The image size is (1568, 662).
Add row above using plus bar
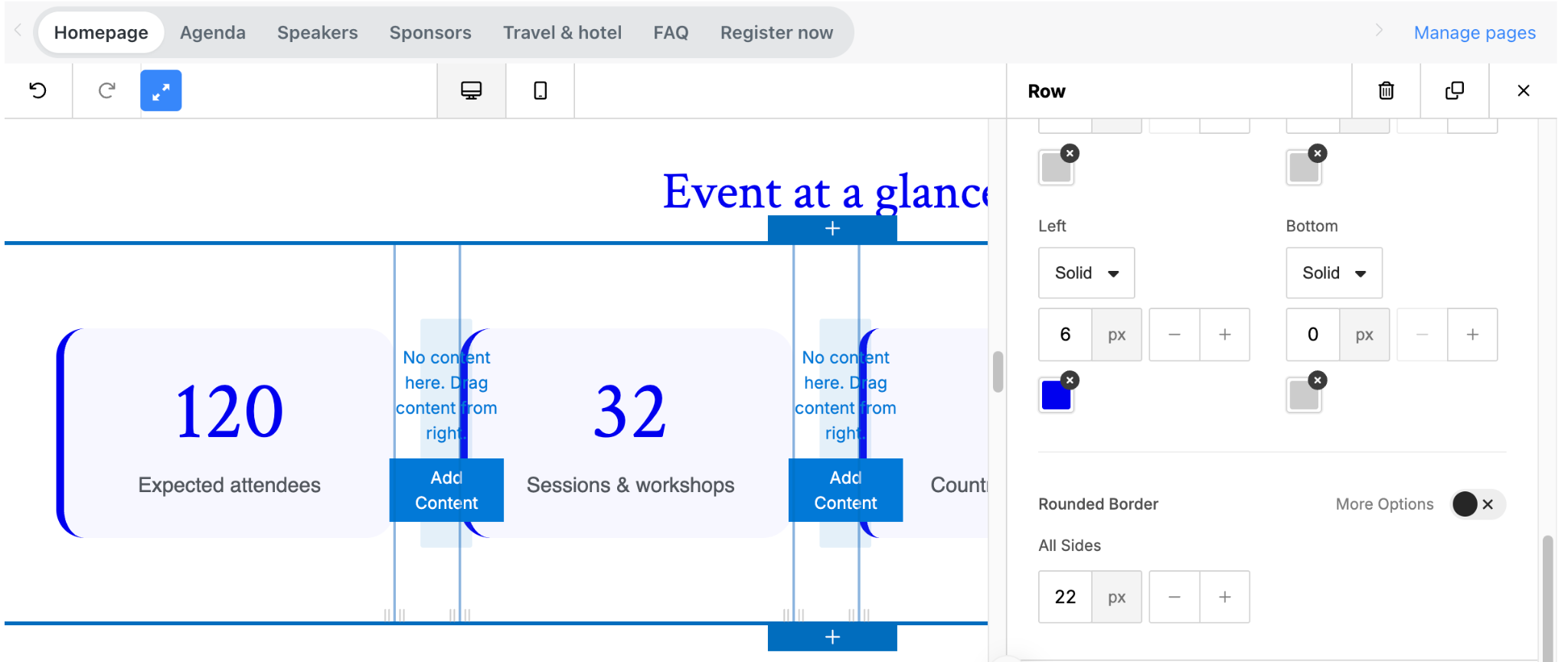pos(832,229)
